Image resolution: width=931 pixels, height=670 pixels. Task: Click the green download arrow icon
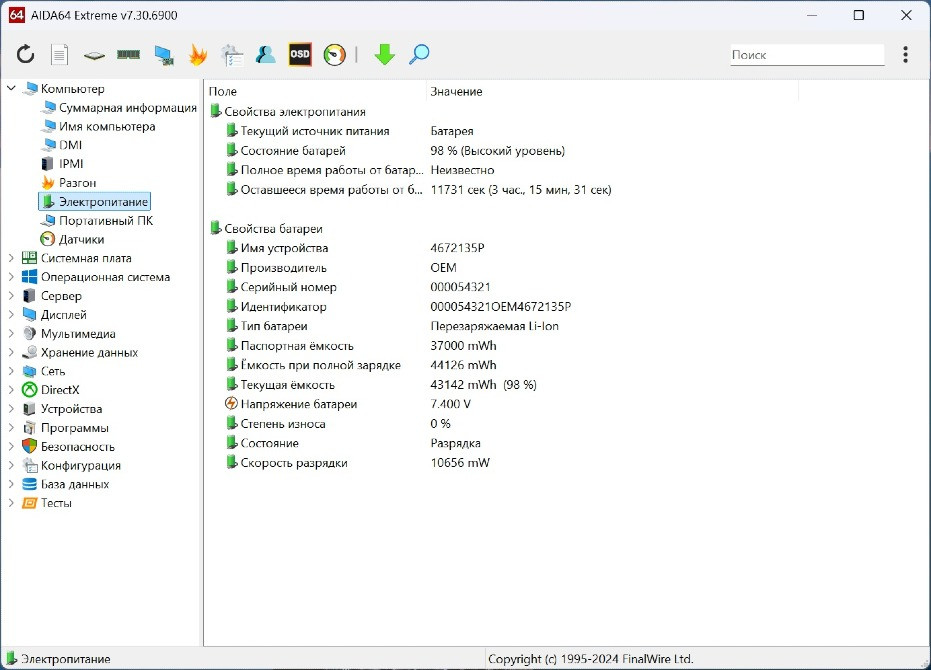click(x=385, y=55)
